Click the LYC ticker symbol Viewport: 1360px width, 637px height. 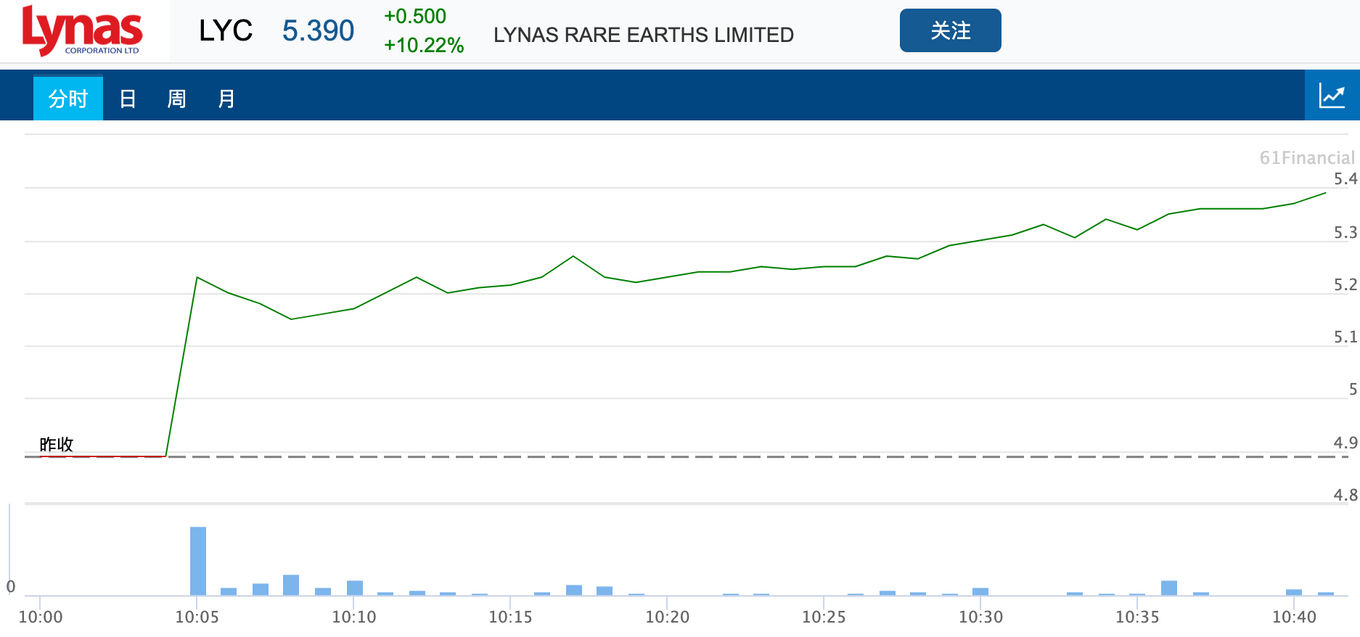click(226, 31)
